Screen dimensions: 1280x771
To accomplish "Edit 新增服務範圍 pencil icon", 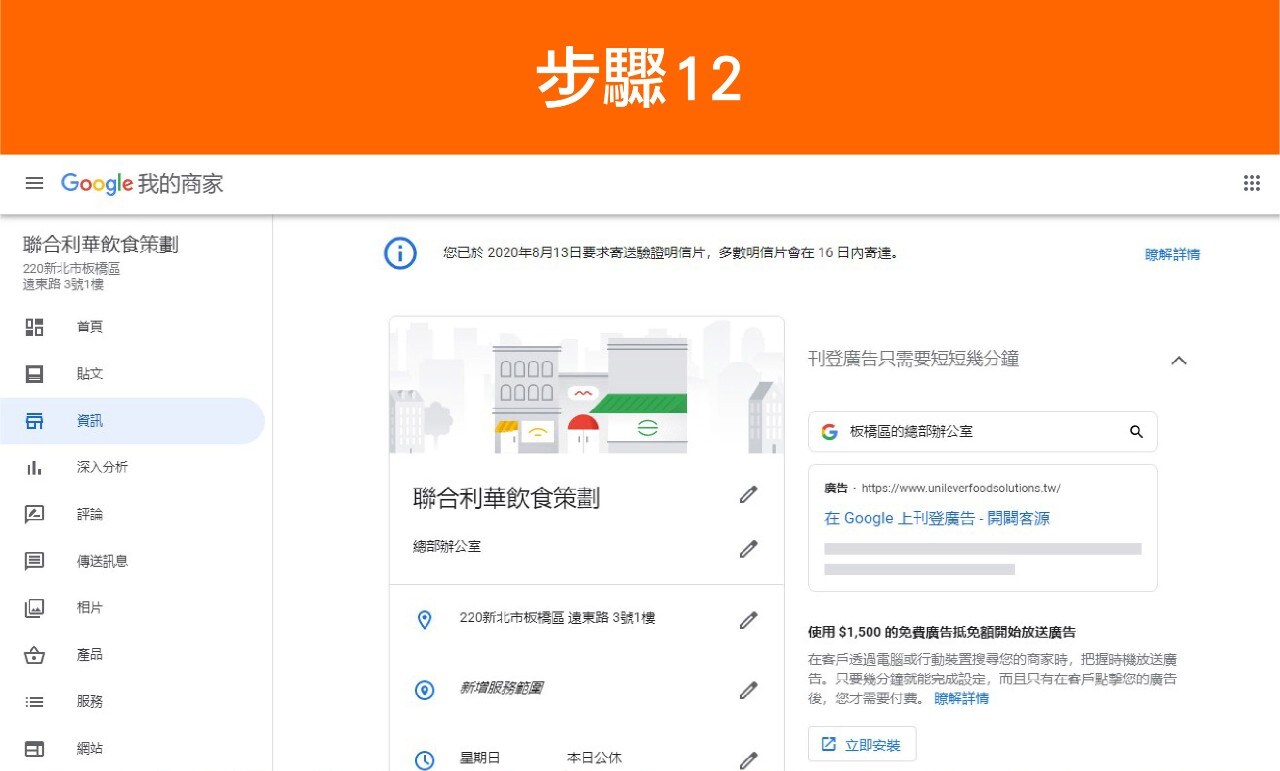I will pos(748,690).
